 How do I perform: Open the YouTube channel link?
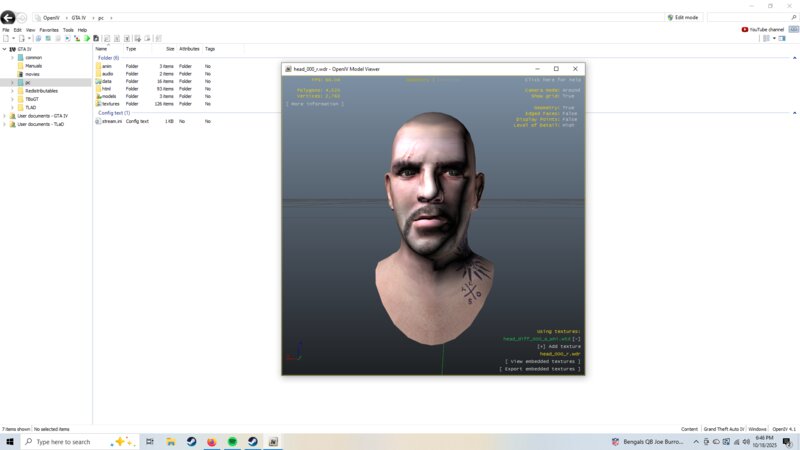tap(766, 29)
